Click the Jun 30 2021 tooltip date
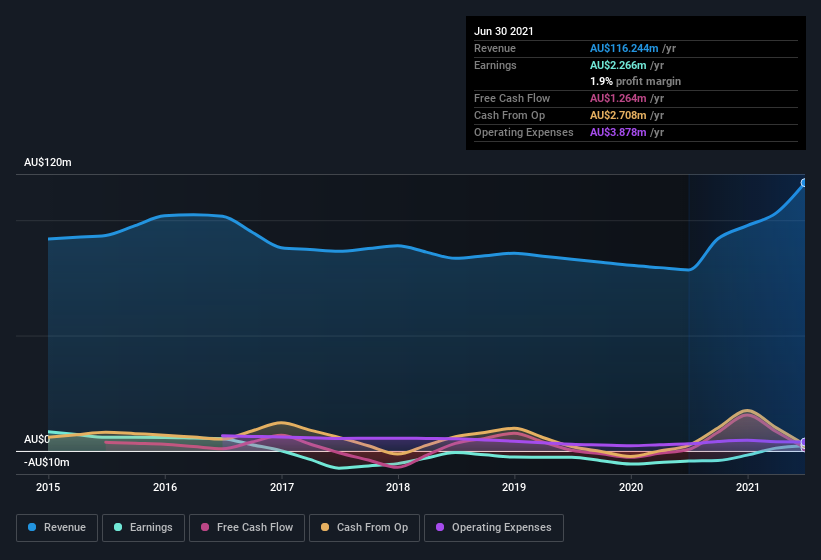 504,31
